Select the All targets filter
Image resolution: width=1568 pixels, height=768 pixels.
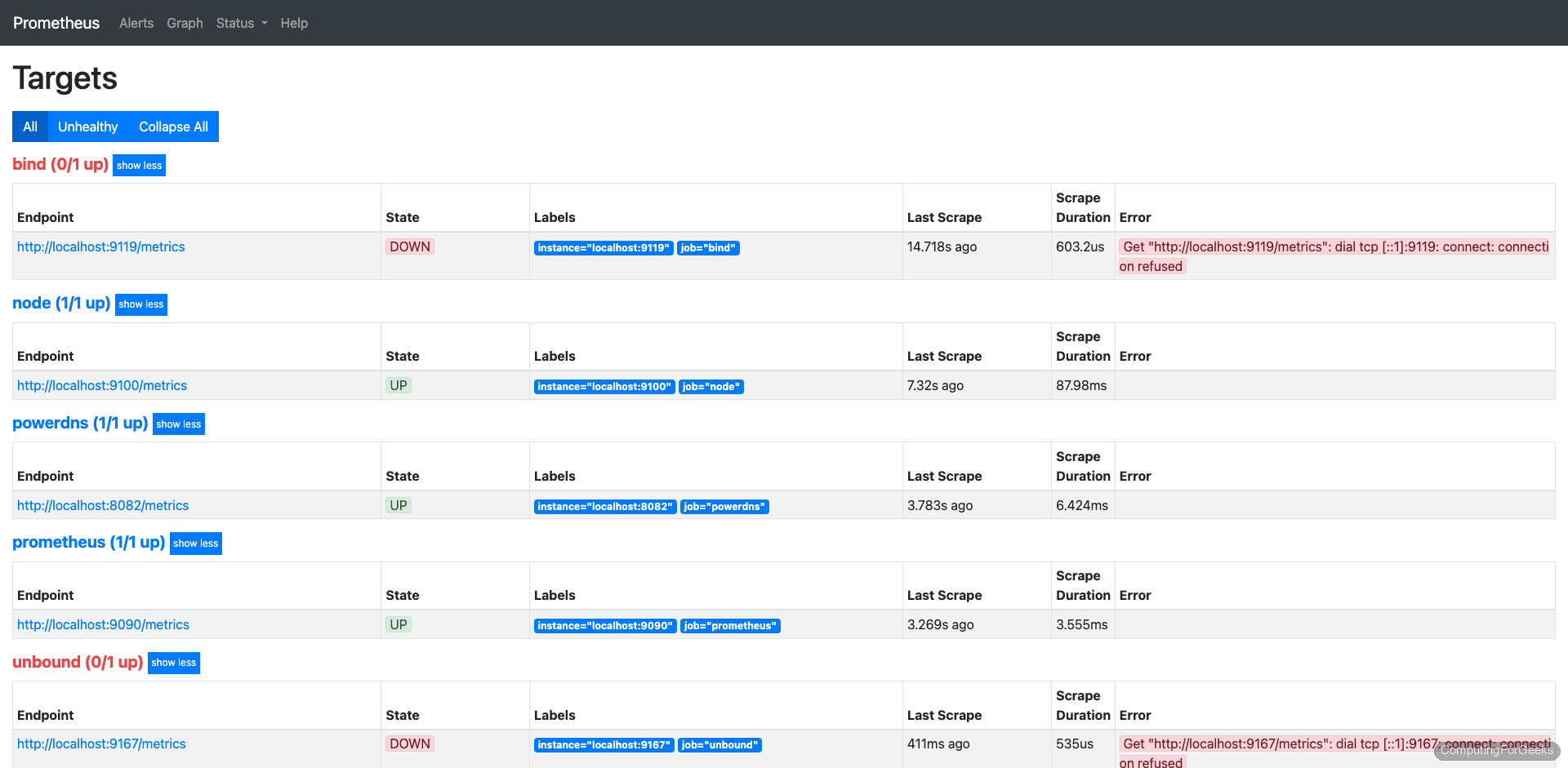pos(29,127)
